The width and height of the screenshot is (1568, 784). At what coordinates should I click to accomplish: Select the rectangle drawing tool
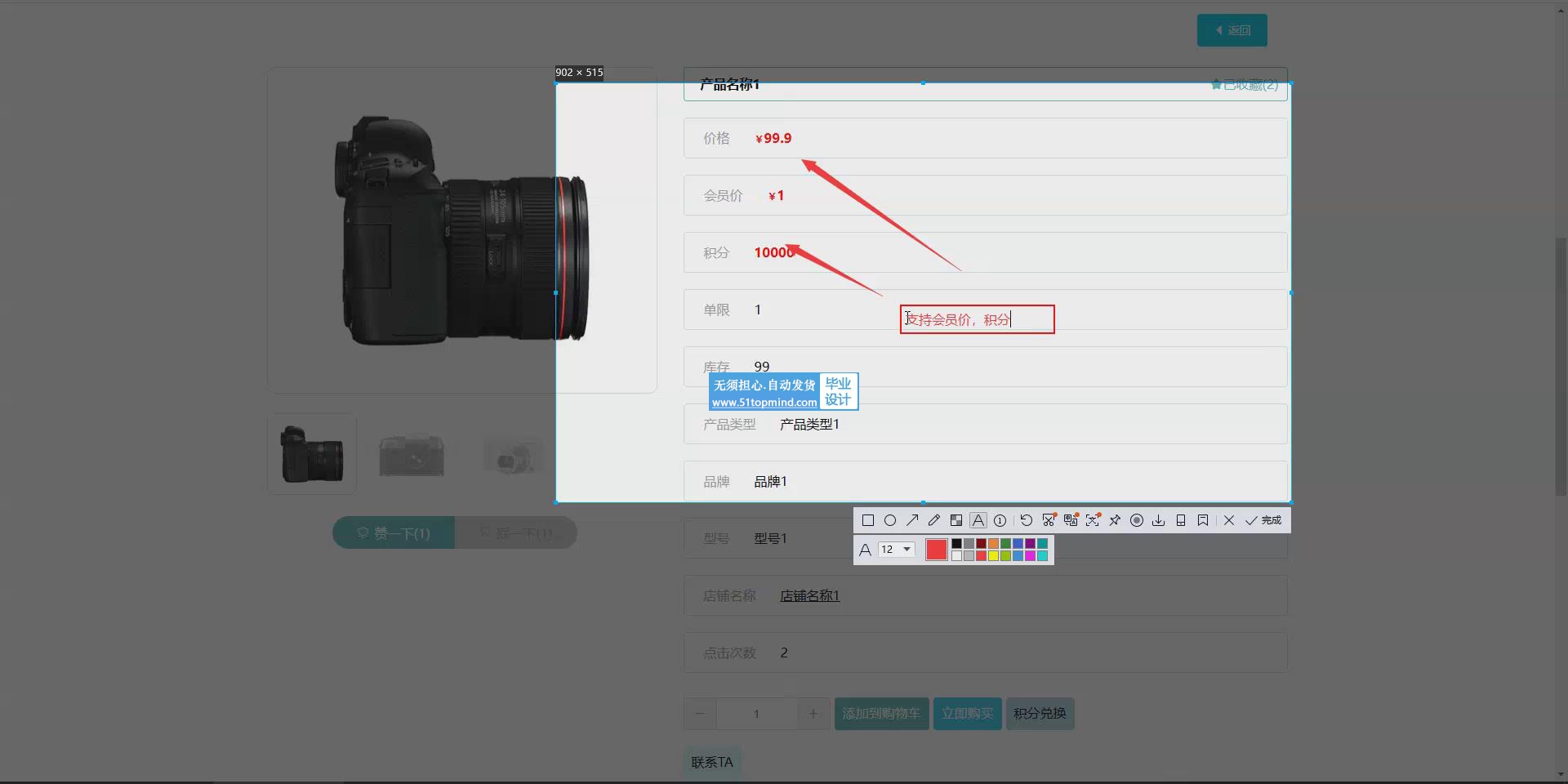pyautogui.click(x=868, y=520)
